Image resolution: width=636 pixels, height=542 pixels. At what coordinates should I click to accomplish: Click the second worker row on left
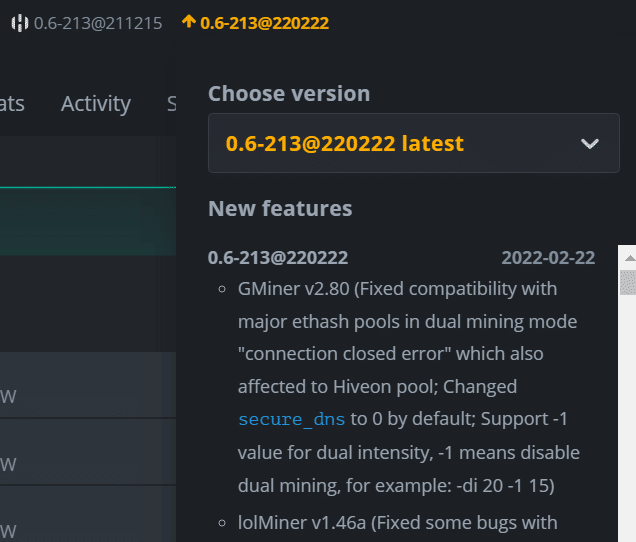[88, 452]
